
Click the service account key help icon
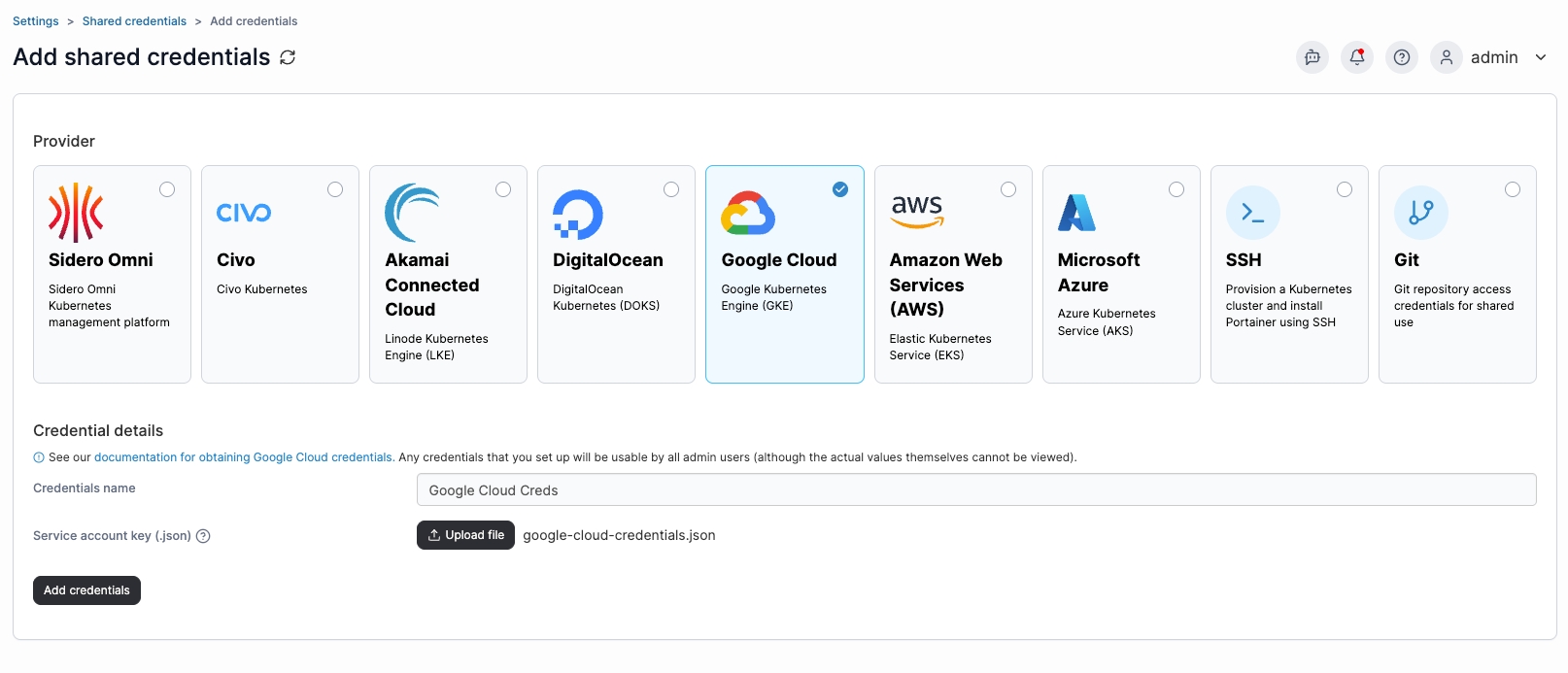[x=203, y=536]
